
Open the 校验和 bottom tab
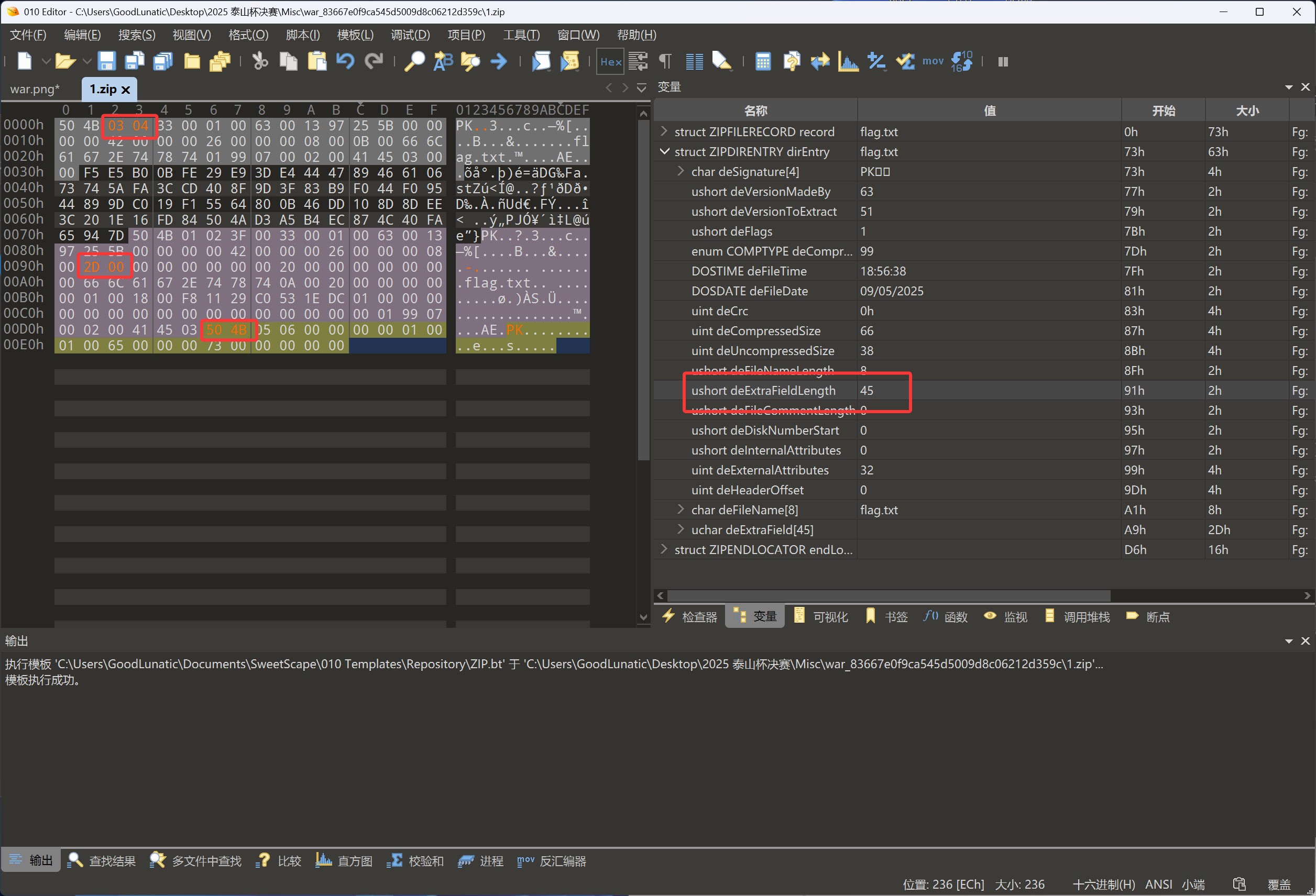pyautogui.click(x=415, y=861)
